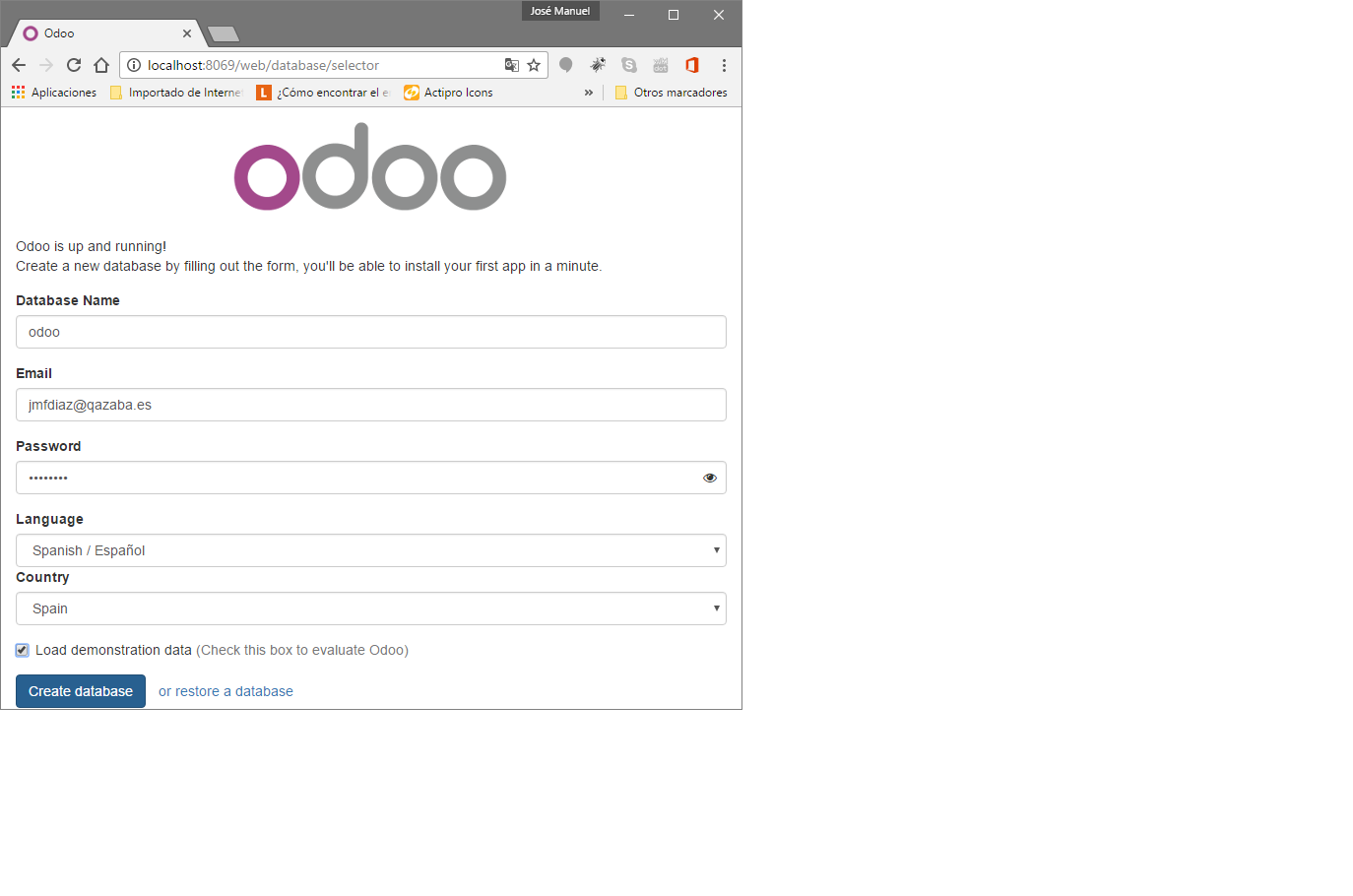
Task: Click the Skype extension icon
Action: [x=629, y=65]
